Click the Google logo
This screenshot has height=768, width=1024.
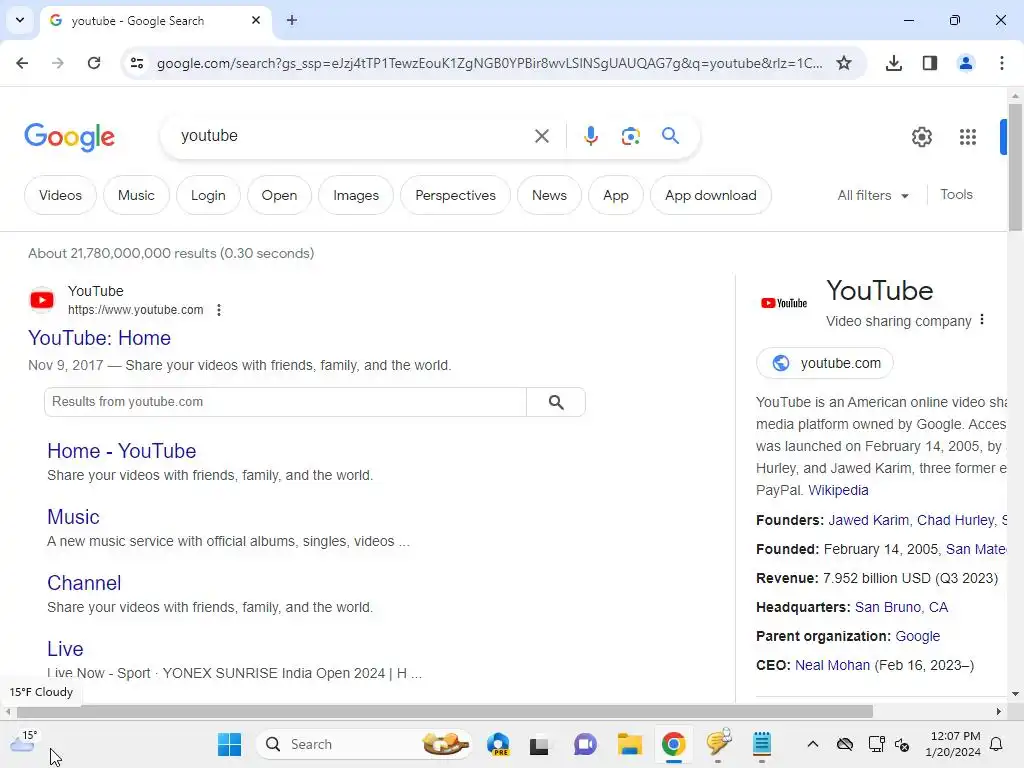click(69, 137)
